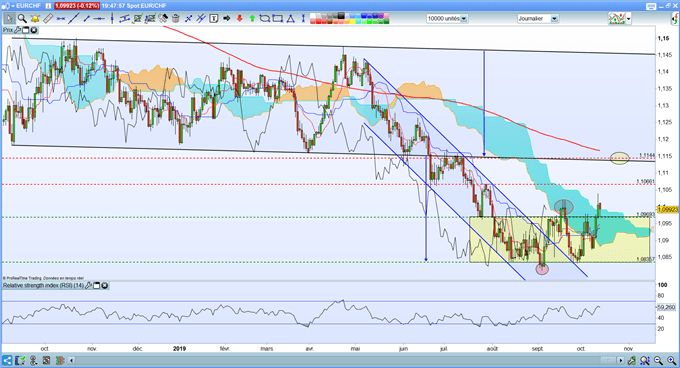Click the horizontal scrollbar thumb
The width and height of the screenshot is (680, 368).
[608, 360]
